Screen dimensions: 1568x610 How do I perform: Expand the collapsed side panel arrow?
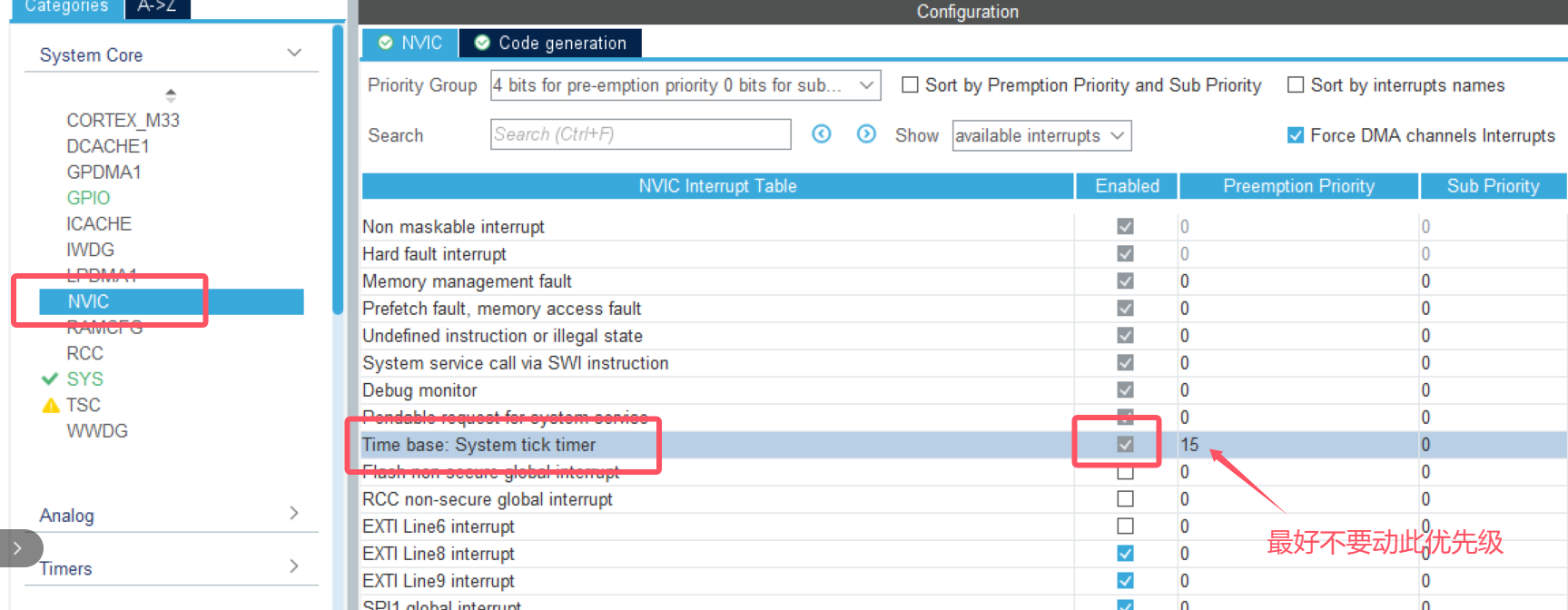(17, 548)
